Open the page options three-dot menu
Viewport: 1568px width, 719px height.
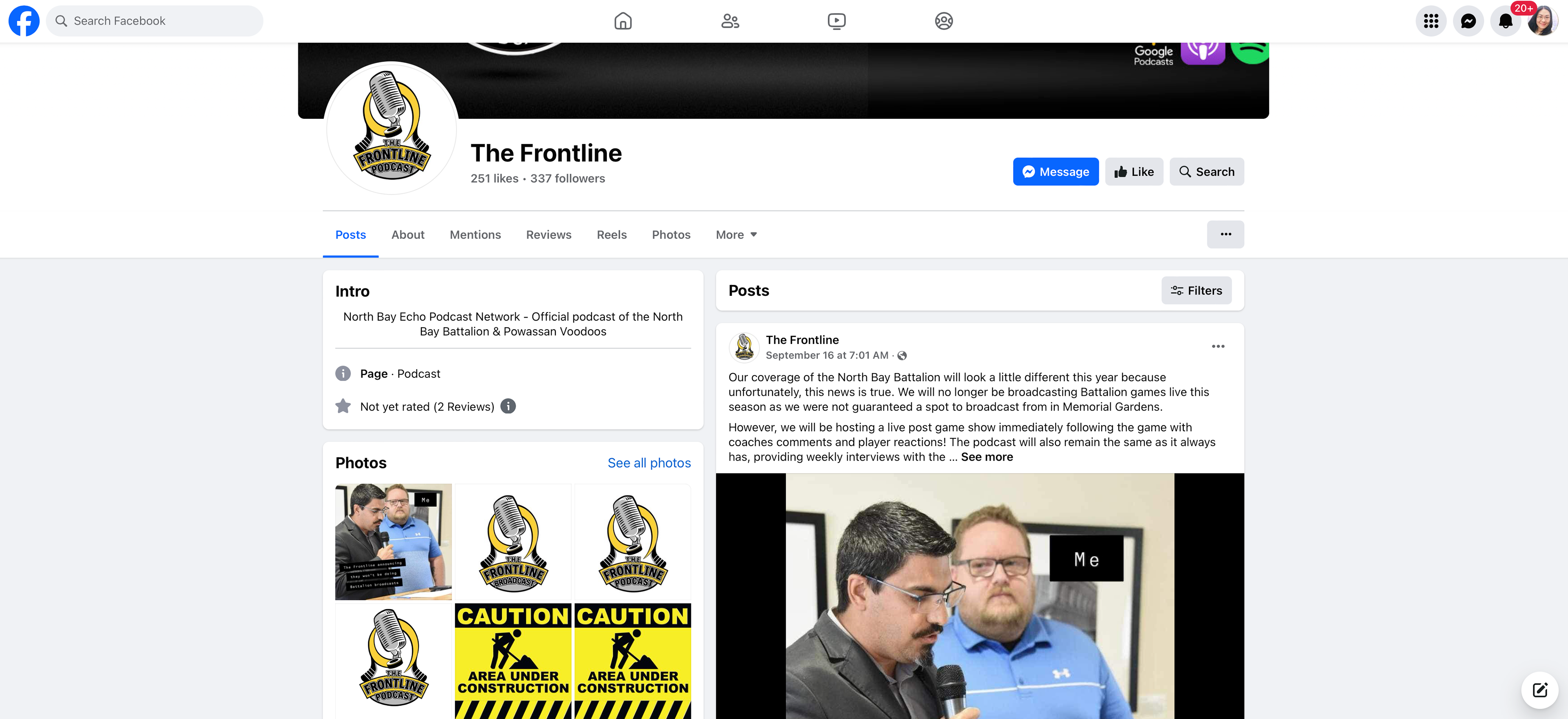click(x=1225, y=234)
